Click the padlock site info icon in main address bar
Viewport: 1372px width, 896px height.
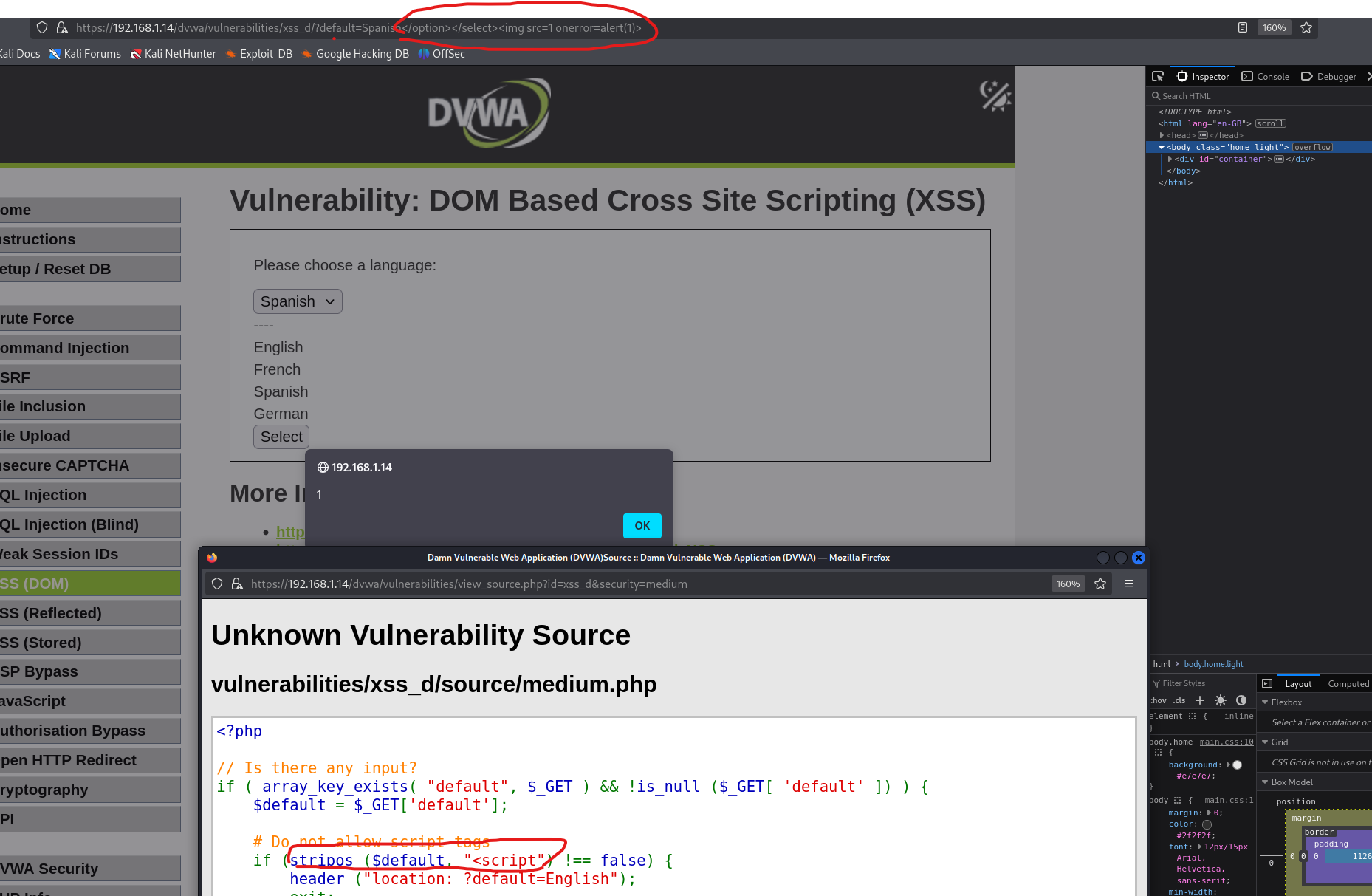coord(62,27)
